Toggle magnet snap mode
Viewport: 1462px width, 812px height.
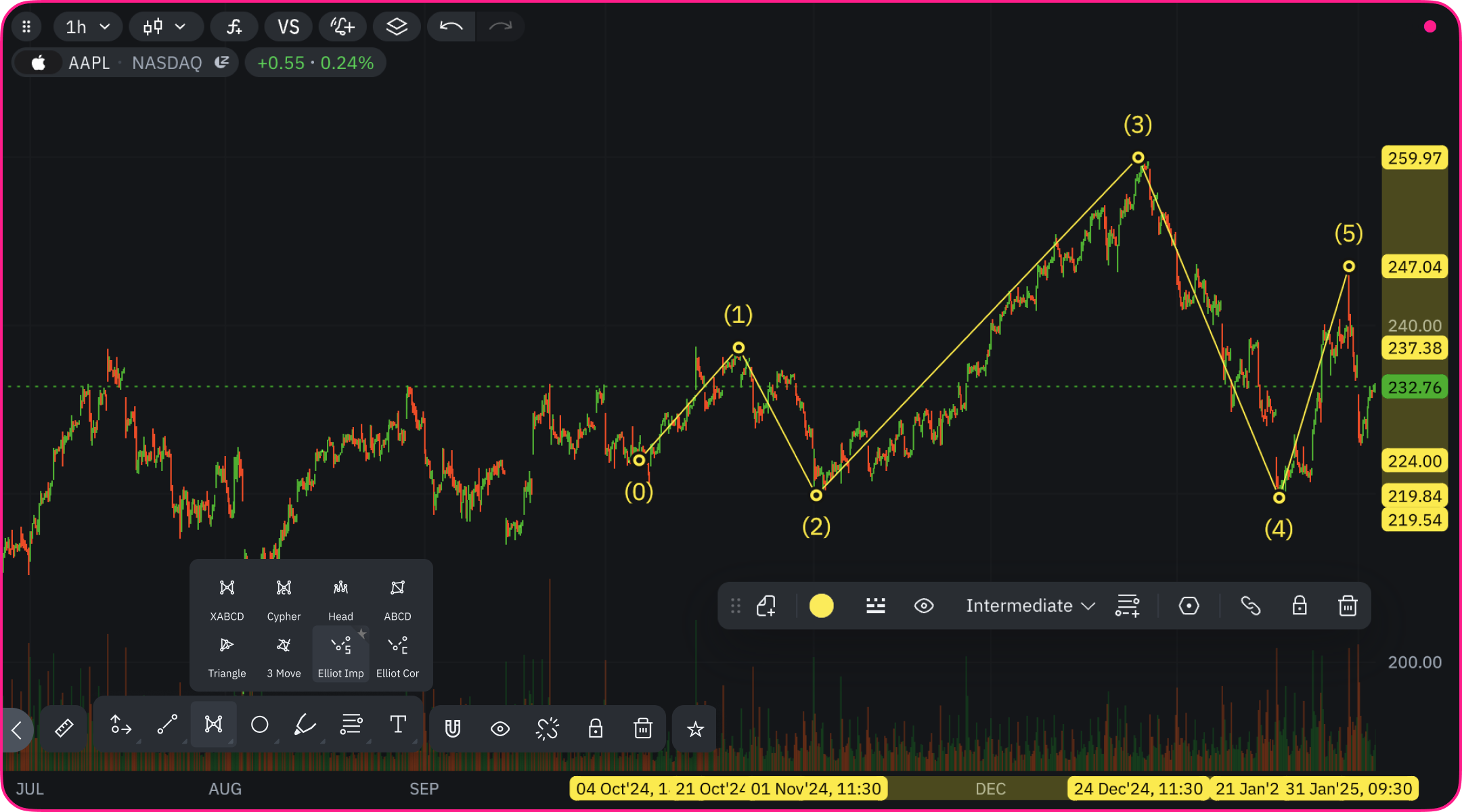(x=453, y=729)
